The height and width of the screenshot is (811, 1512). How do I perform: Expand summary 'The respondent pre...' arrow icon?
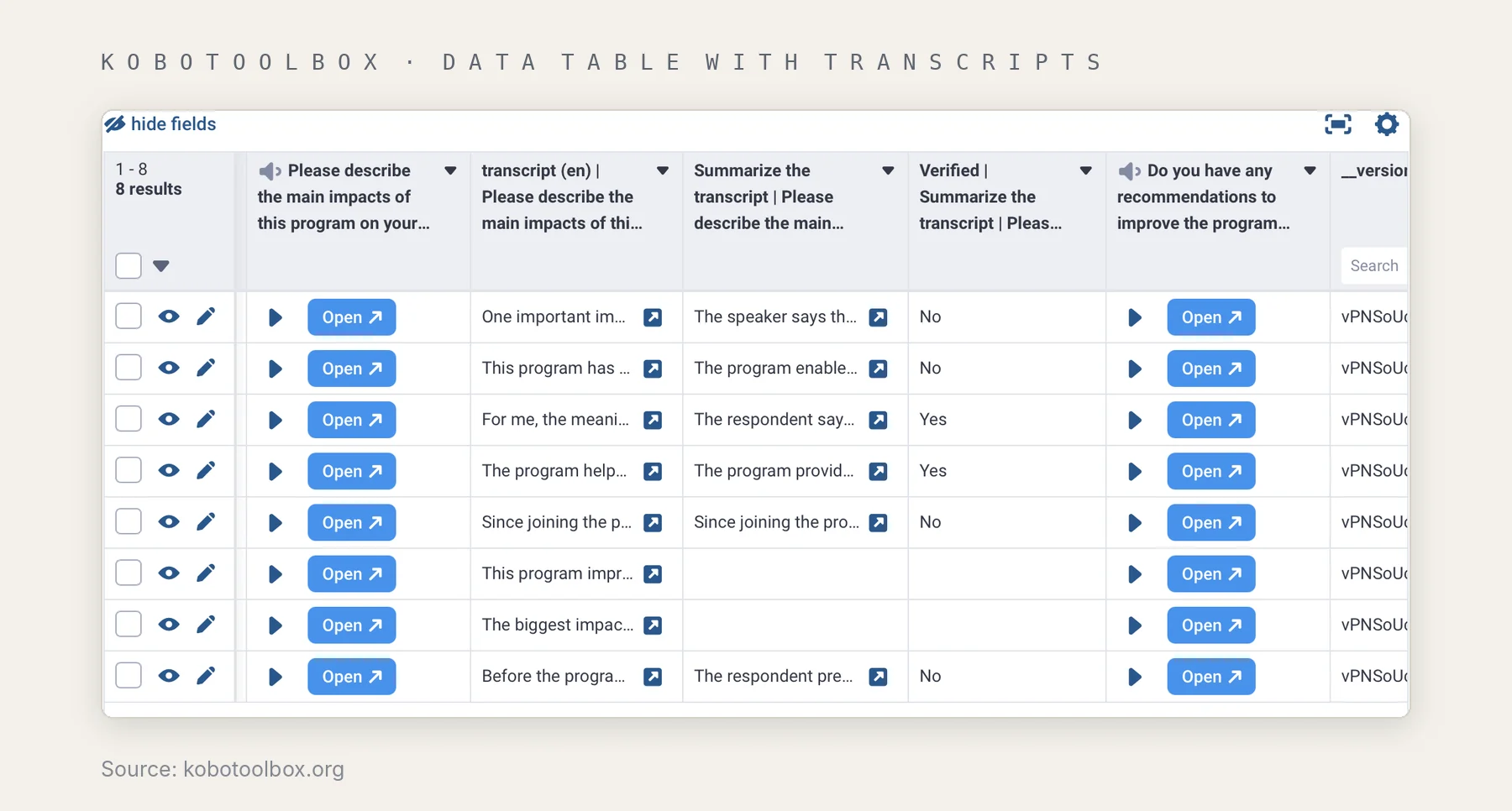[879, 677]
